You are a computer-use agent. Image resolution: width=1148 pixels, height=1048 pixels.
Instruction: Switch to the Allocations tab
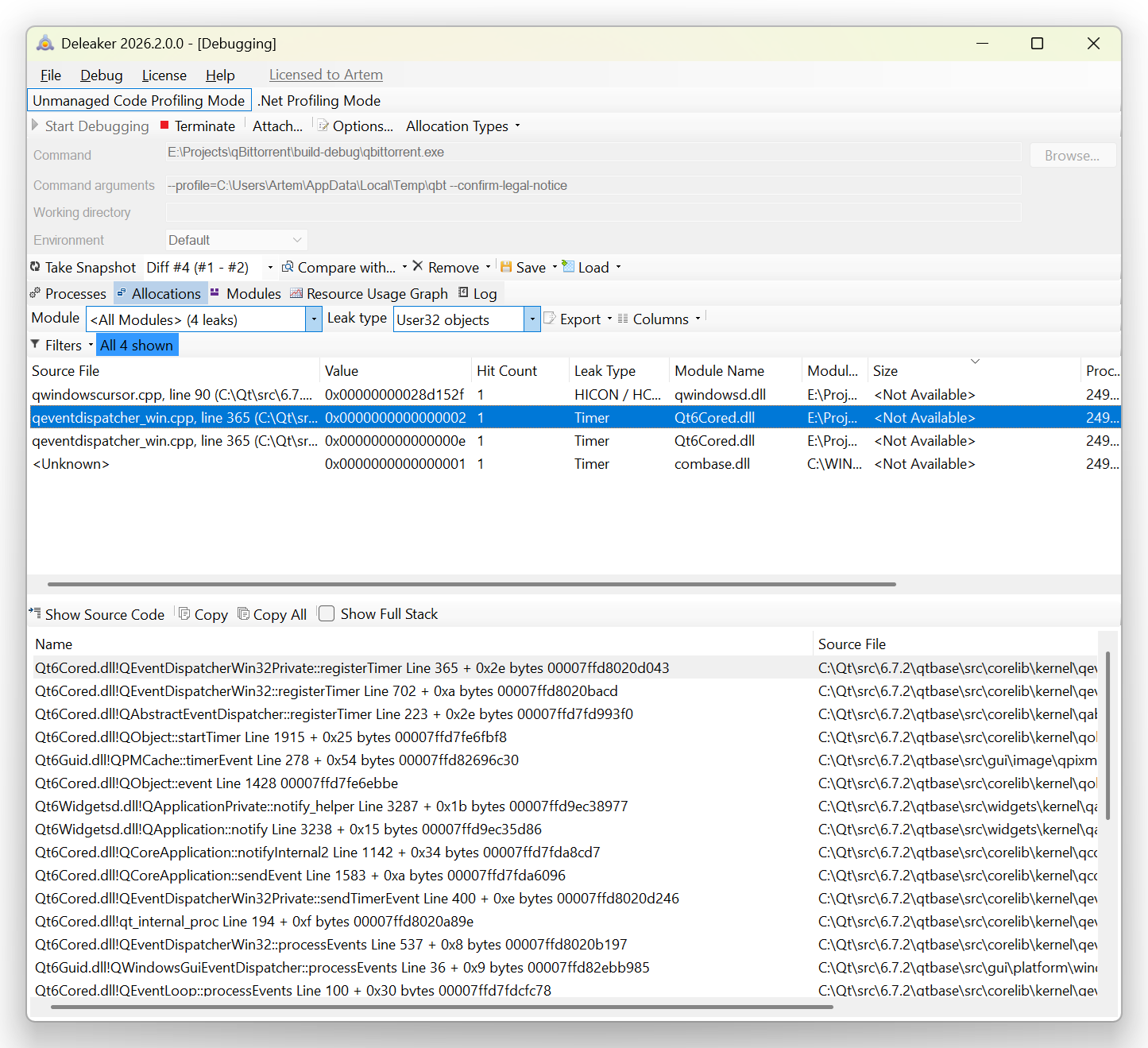point(160,293)
